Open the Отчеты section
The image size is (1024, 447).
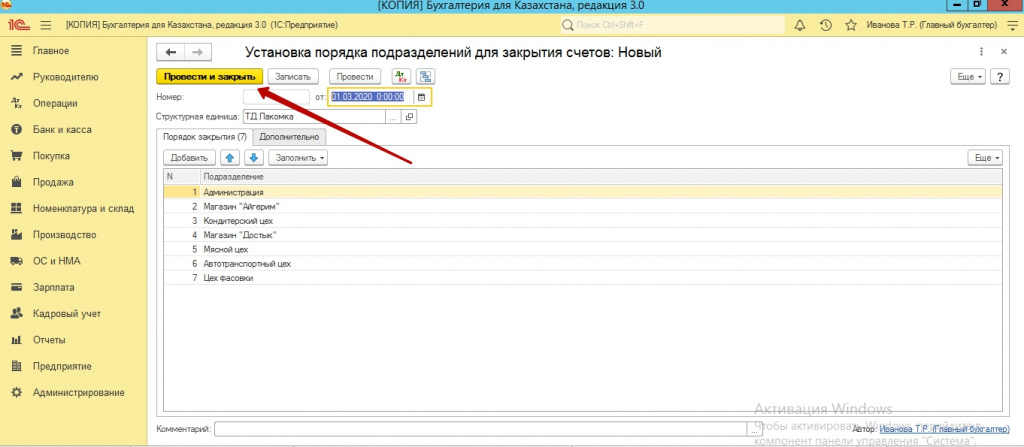pos(49,340)
